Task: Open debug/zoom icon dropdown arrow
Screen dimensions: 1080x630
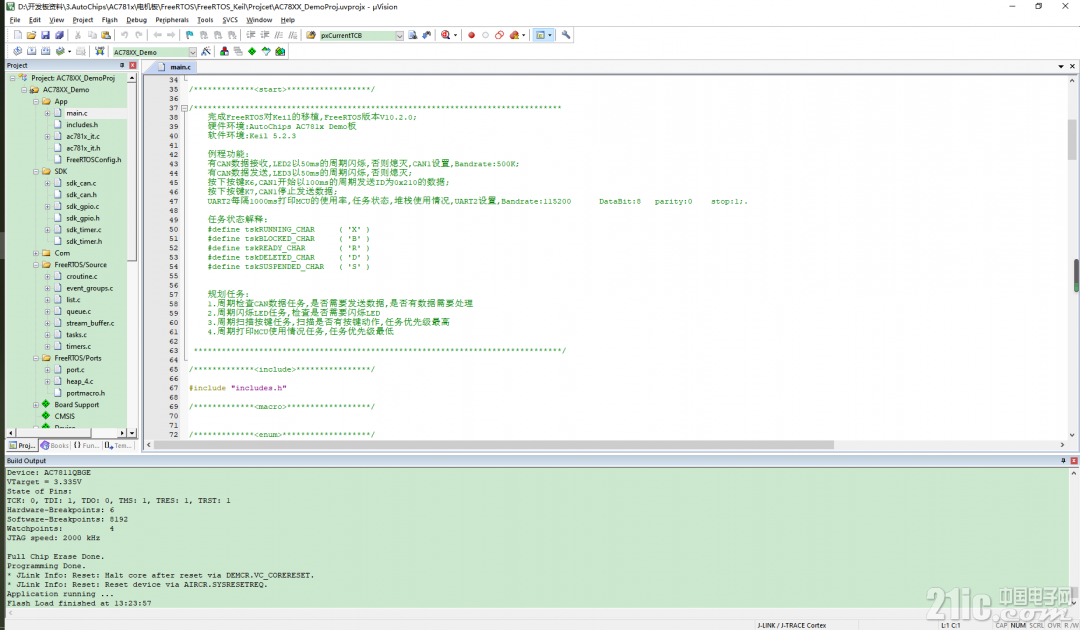Action: 455,35
